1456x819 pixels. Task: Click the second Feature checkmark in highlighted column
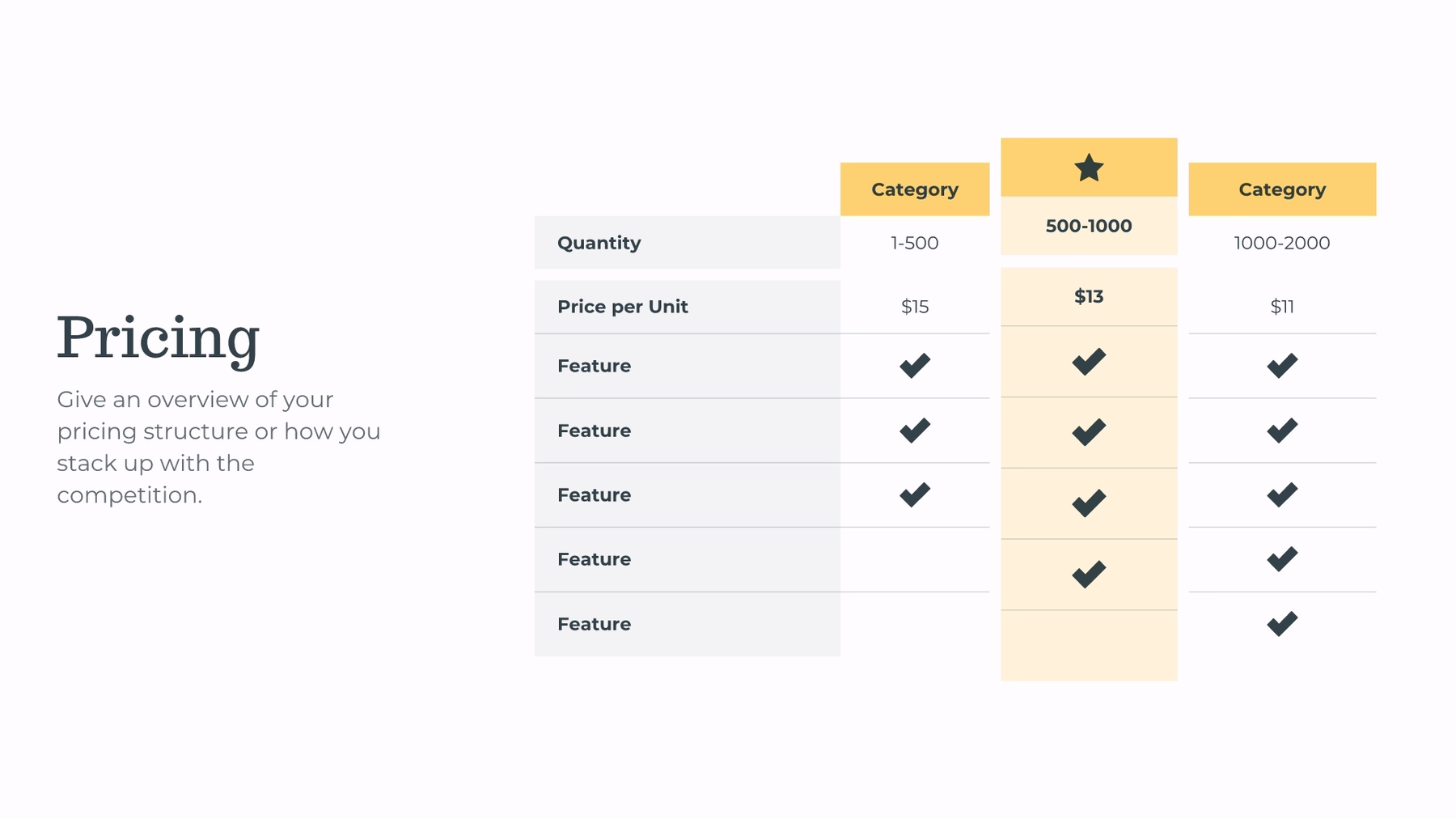pos(1089,431)
